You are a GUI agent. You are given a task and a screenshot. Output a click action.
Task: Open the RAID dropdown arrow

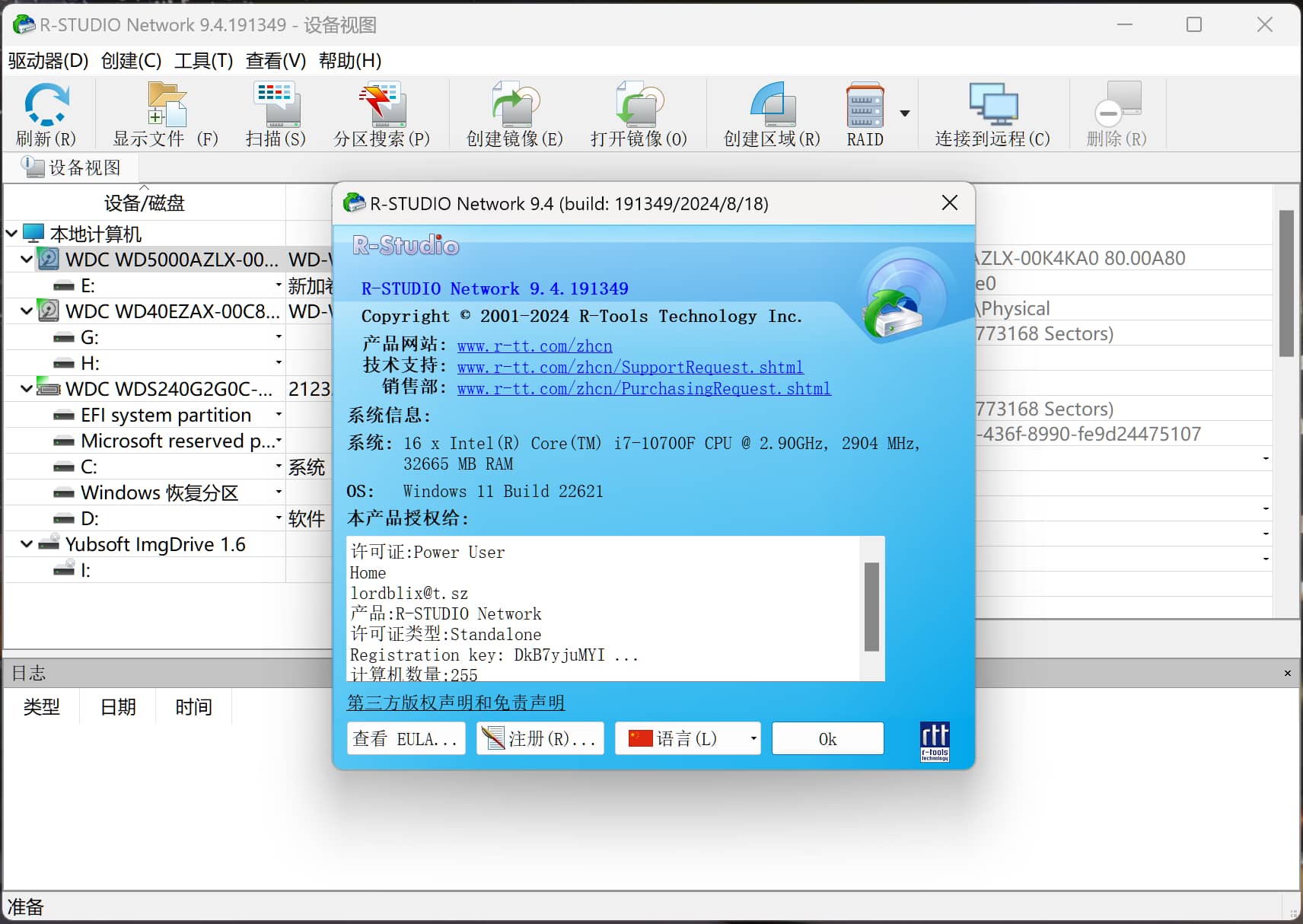tap(904, 112)
